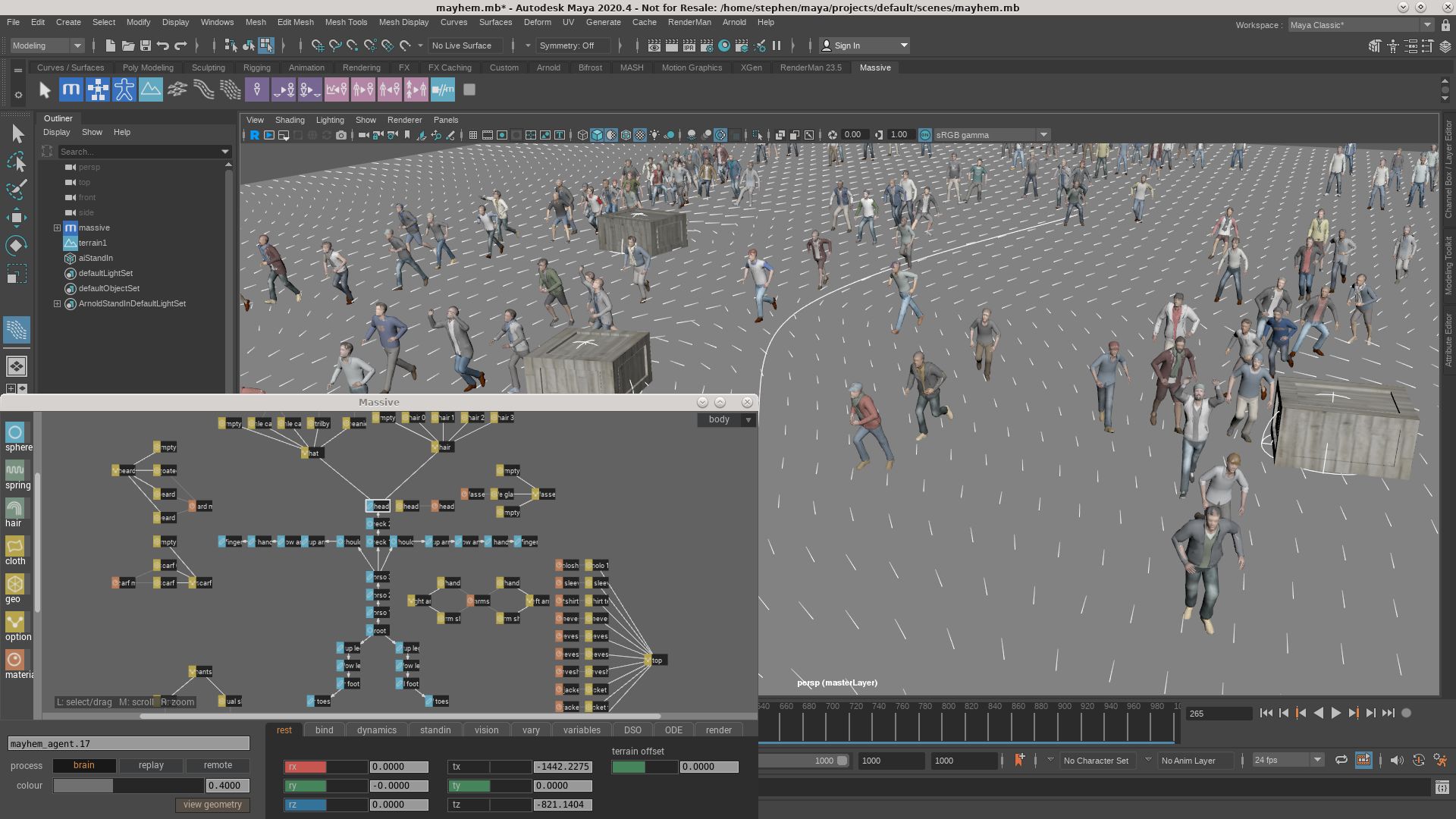Click the Undo arrow in status line
This screenshot has height=819, width=1456.
click(x=163, y=45)
